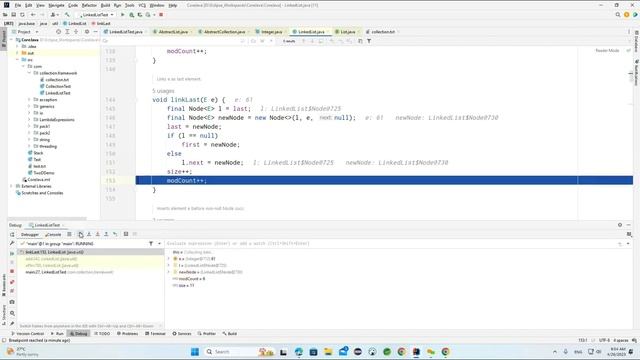Mute breakpoints in the debug sidebar
640x360 pixels.
pos(12,291)
